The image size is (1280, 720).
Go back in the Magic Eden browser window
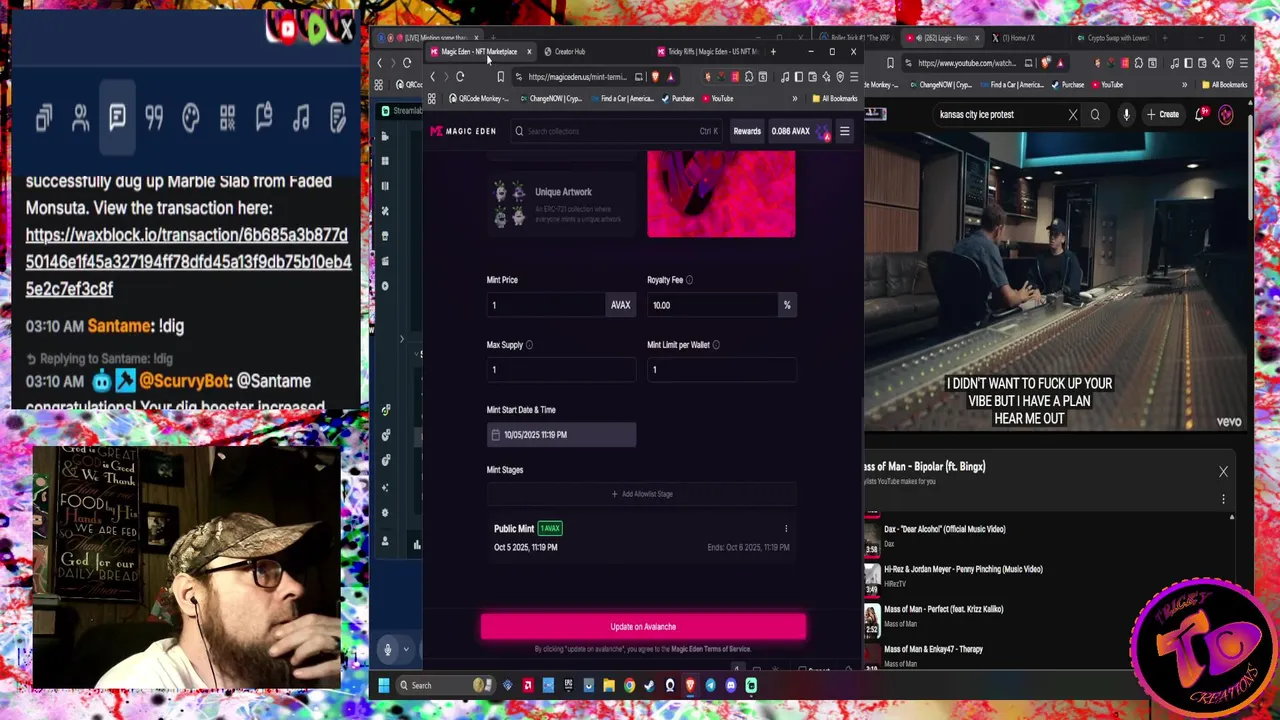coord(433,77)
